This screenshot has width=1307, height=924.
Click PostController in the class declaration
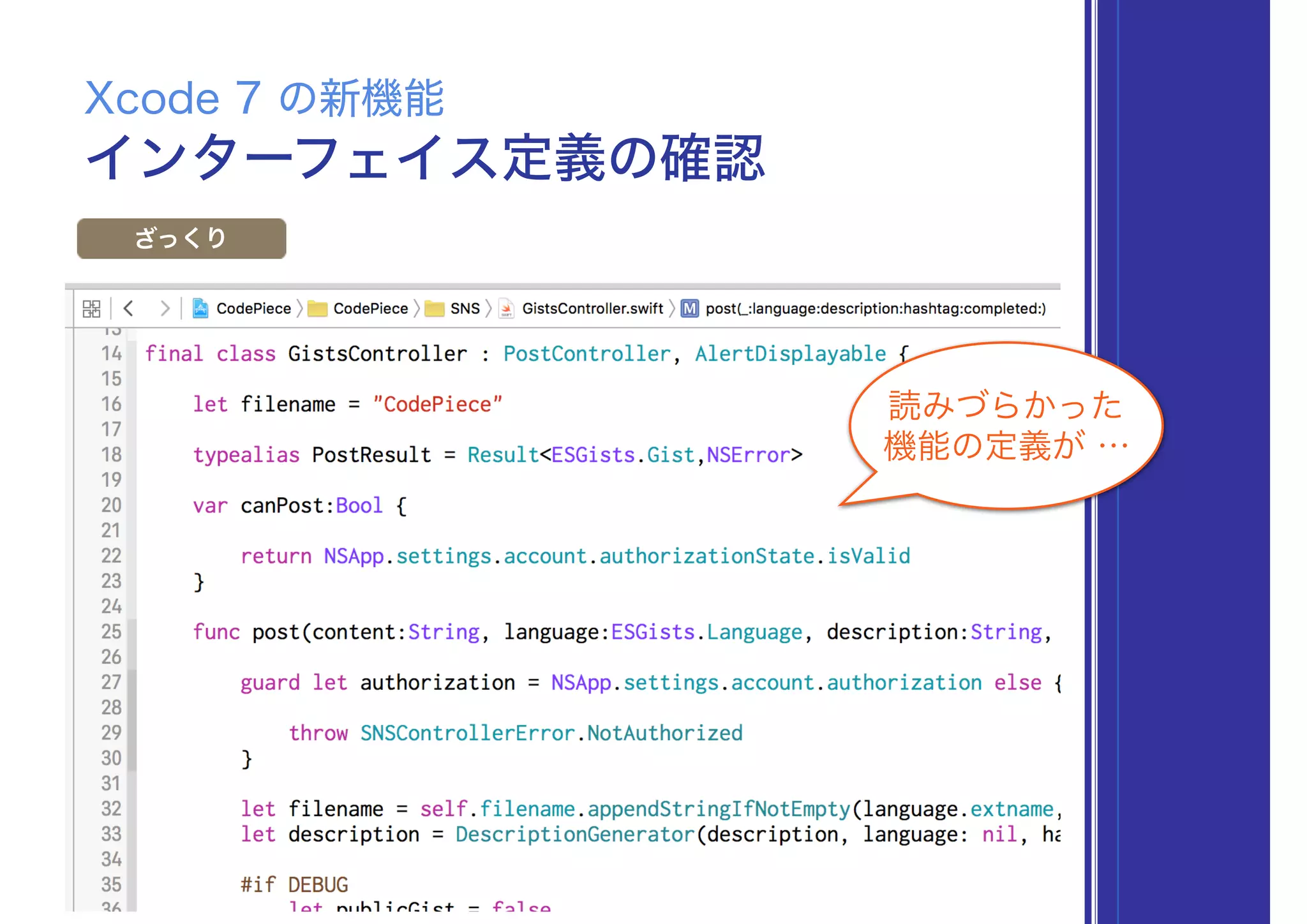[586, 354]
